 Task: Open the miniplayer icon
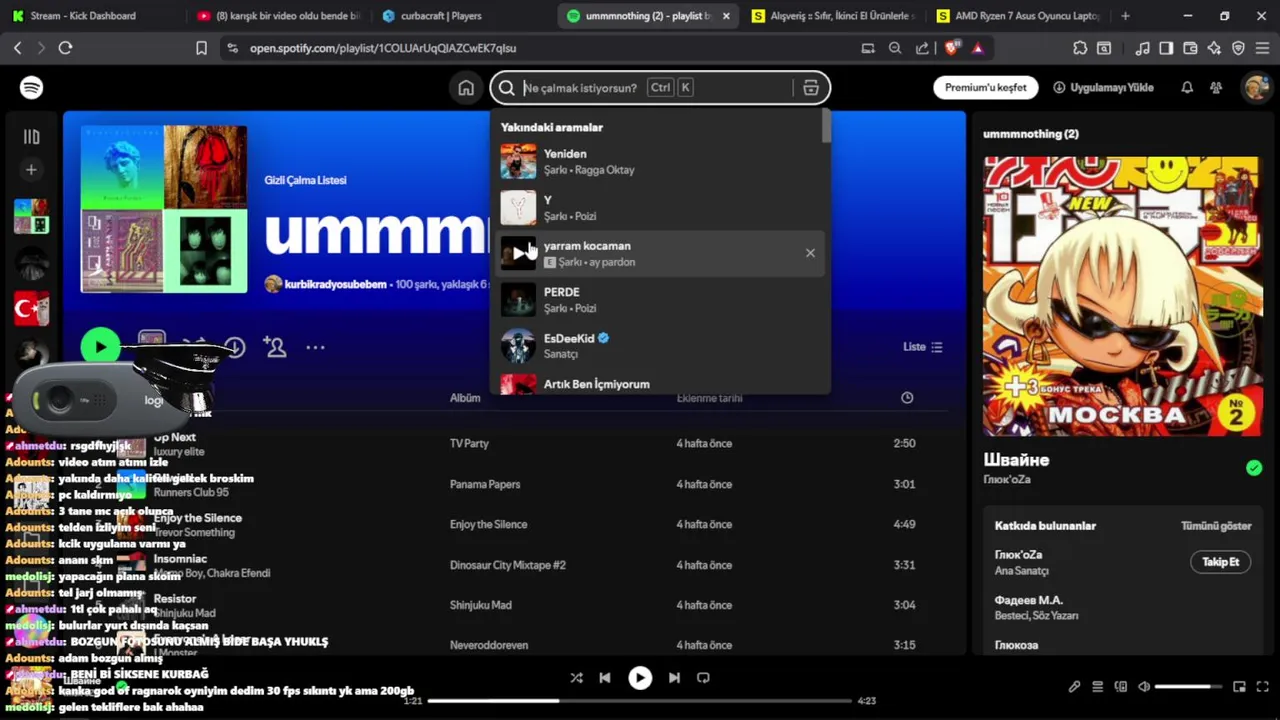(1239, 687)
